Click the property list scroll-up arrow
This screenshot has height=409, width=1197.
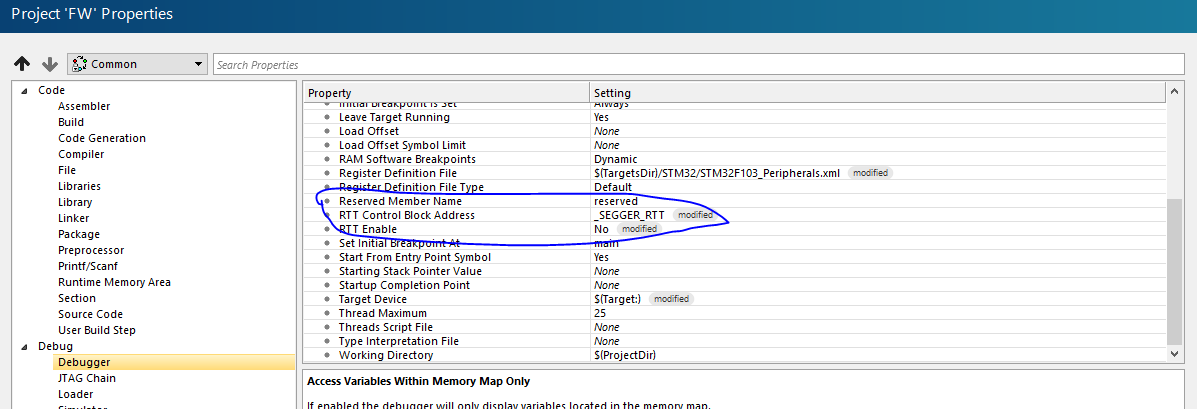[1175, 93]
